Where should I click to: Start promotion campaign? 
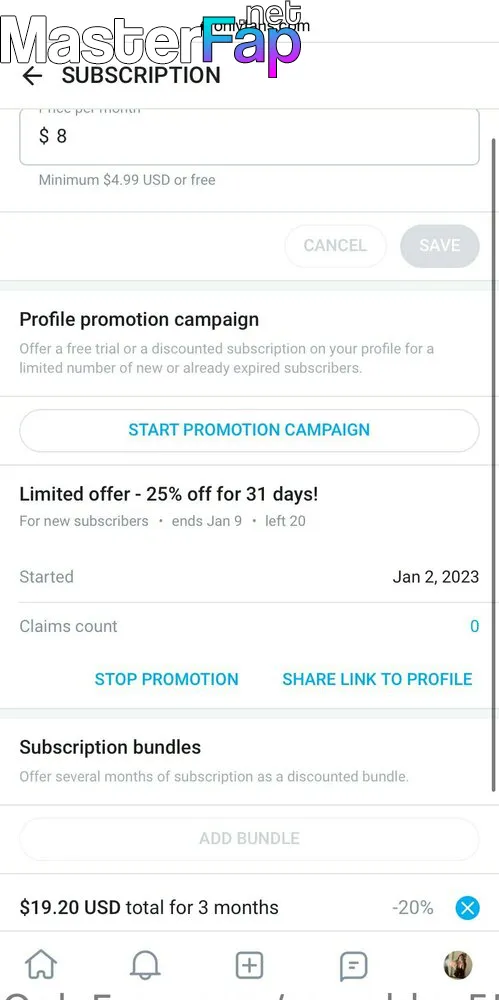250,430
